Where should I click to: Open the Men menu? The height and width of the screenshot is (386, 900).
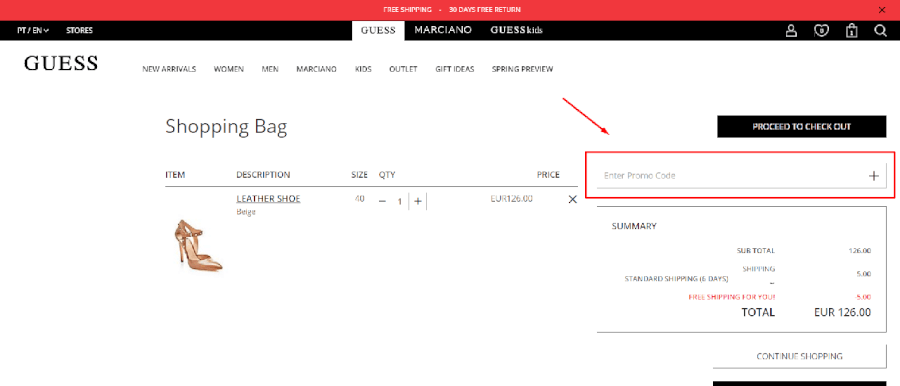(x=270, y=69)
